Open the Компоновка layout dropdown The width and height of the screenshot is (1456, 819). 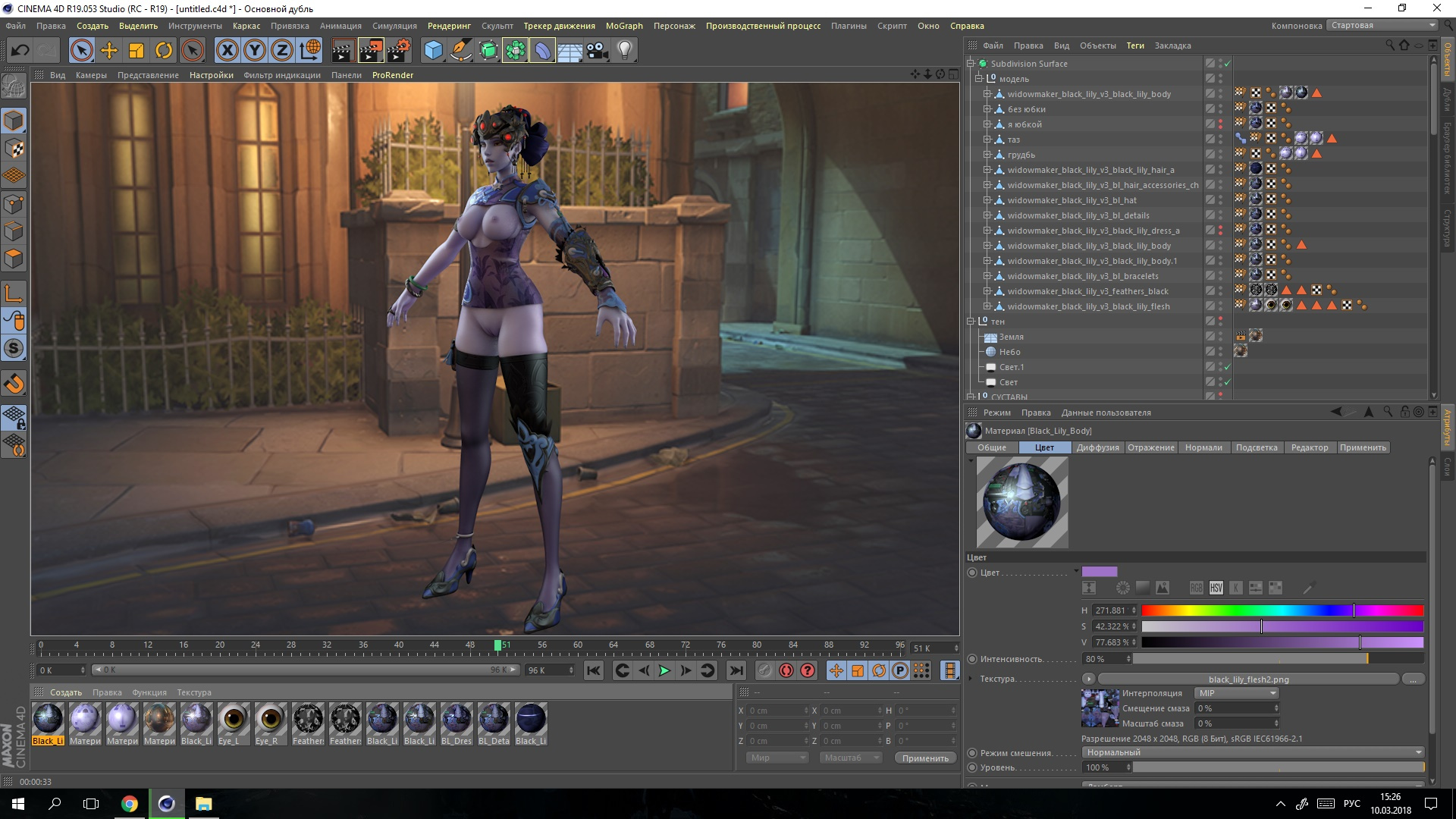click(x=1383, y=26)
